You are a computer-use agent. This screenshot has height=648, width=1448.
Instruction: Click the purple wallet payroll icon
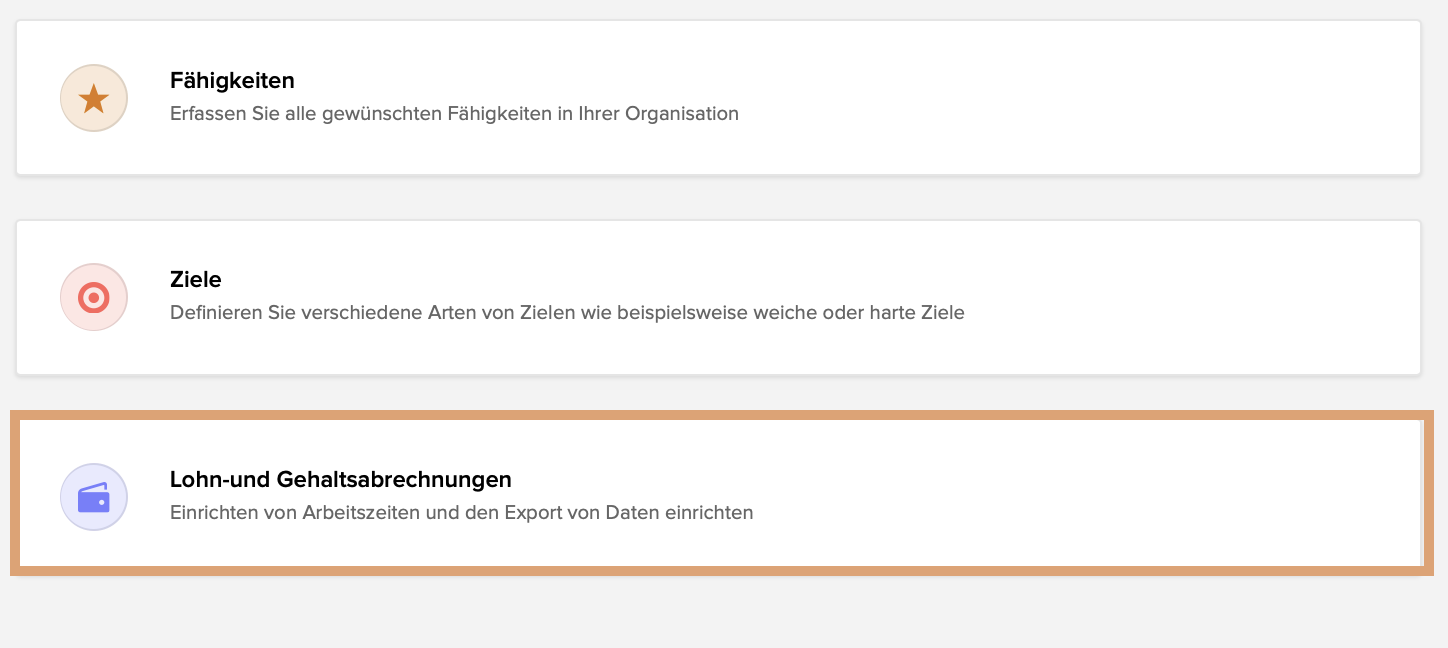94,497
